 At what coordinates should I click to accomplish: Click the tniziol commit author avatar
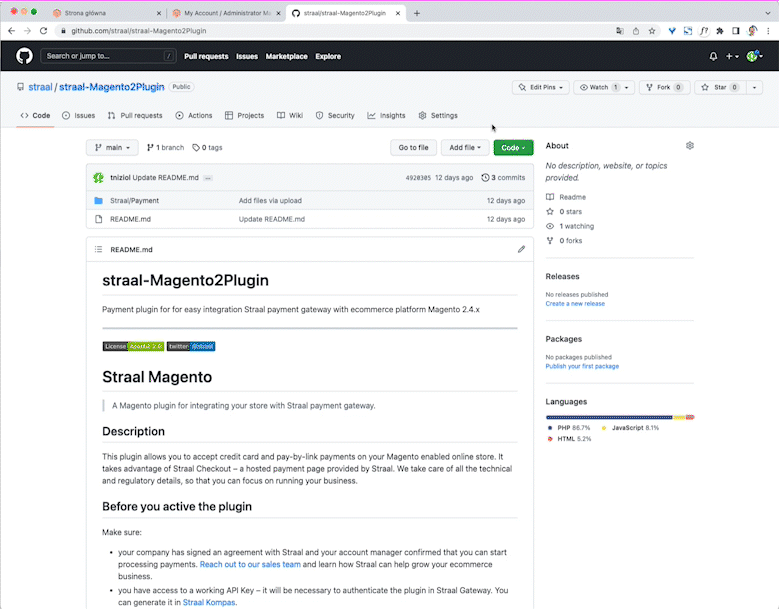98,177
